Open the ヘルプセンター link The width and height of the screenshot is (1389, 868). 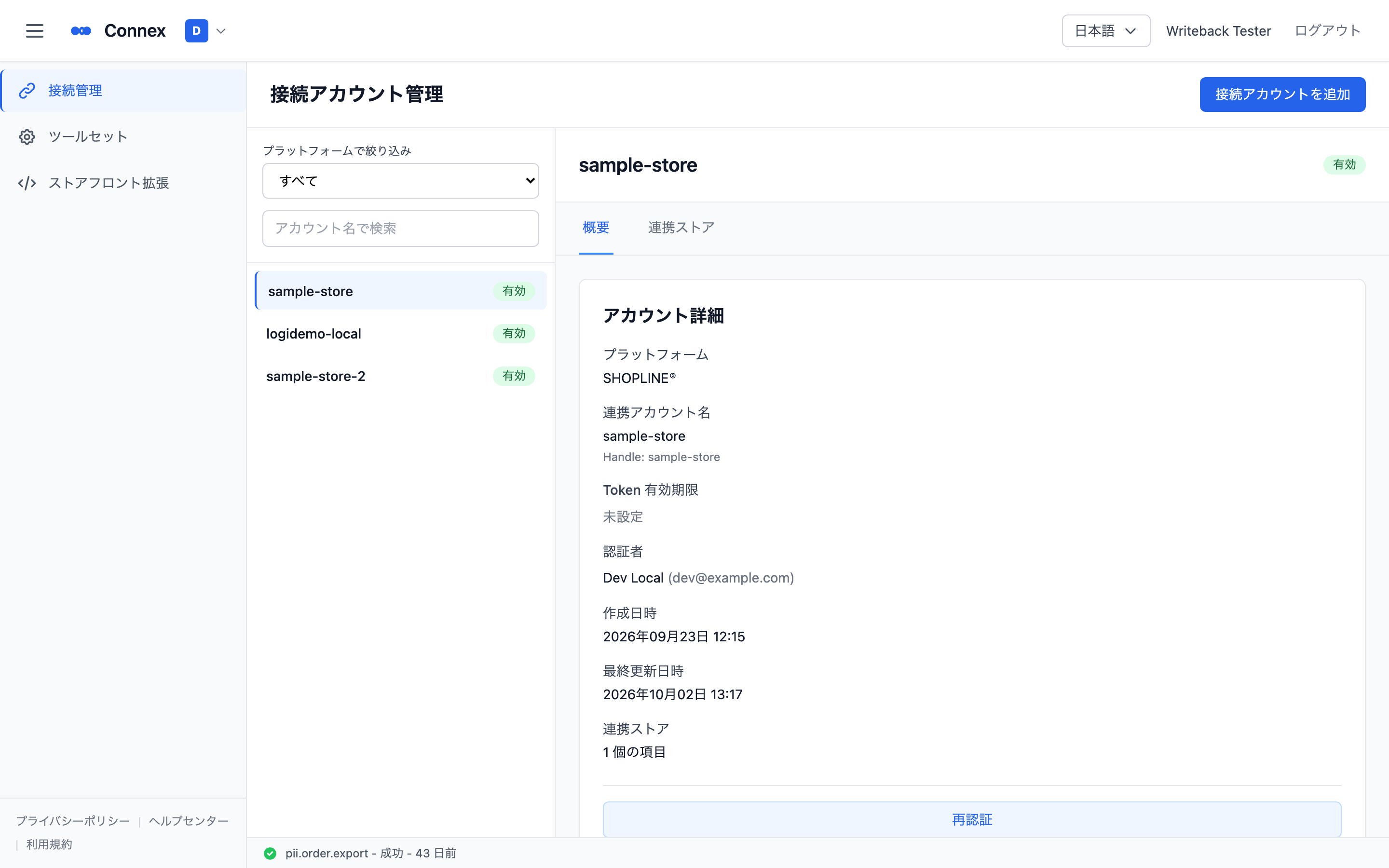tap(189, 821)
